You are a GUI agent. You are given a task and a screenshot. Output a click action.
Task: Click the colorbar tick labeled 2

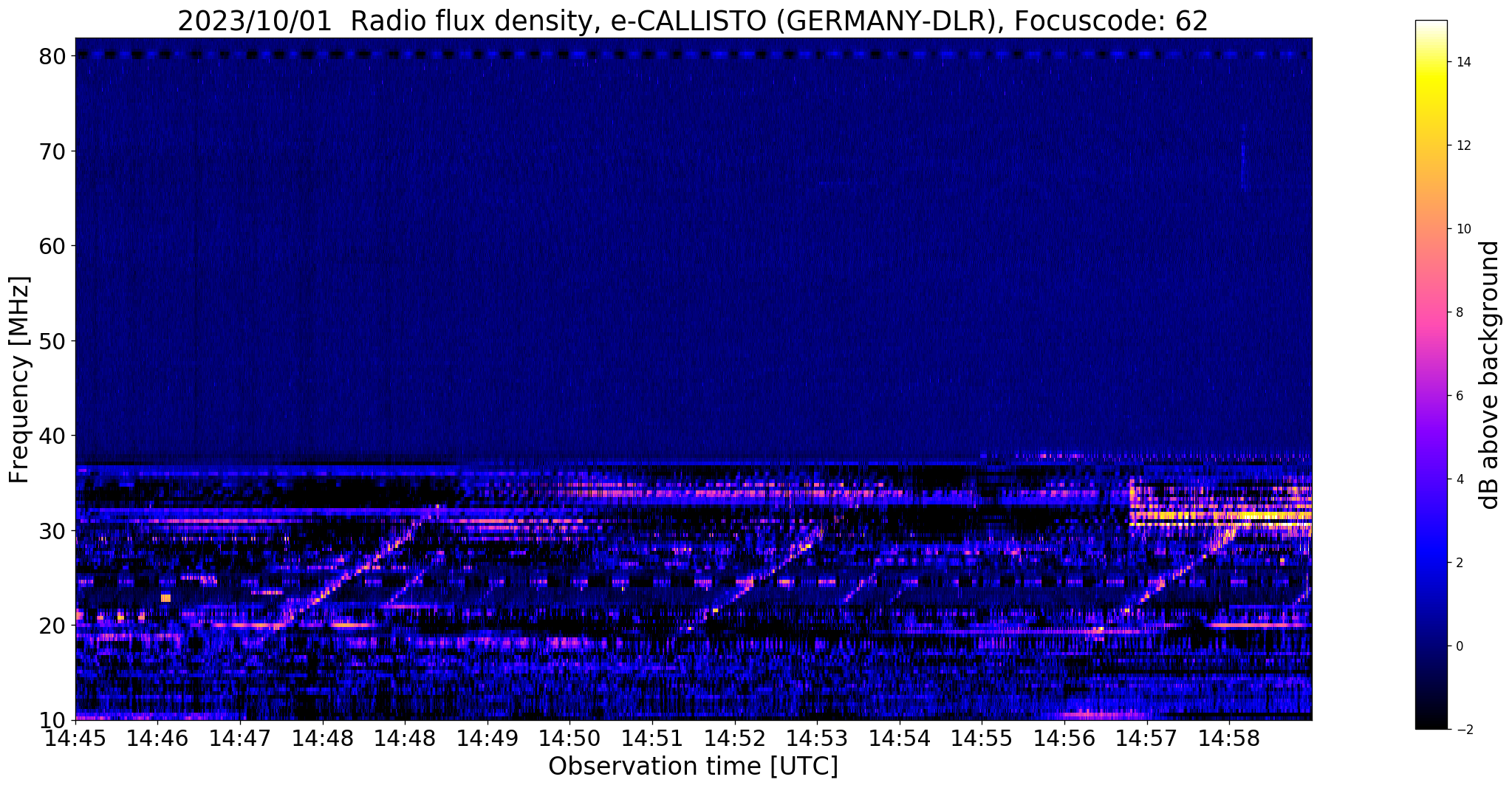1459,563
